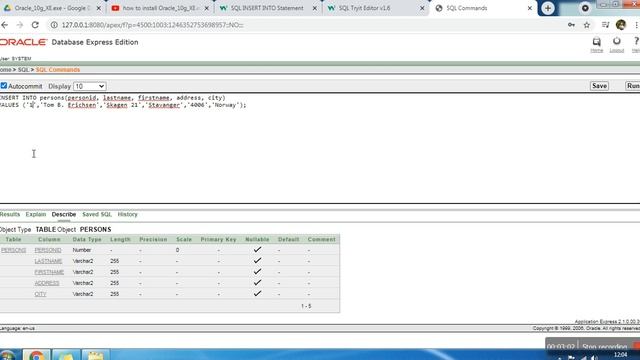The height and width of the screenshot is (360, 640).
Task: Click the PERSONID column link
Action: (48, 250)
